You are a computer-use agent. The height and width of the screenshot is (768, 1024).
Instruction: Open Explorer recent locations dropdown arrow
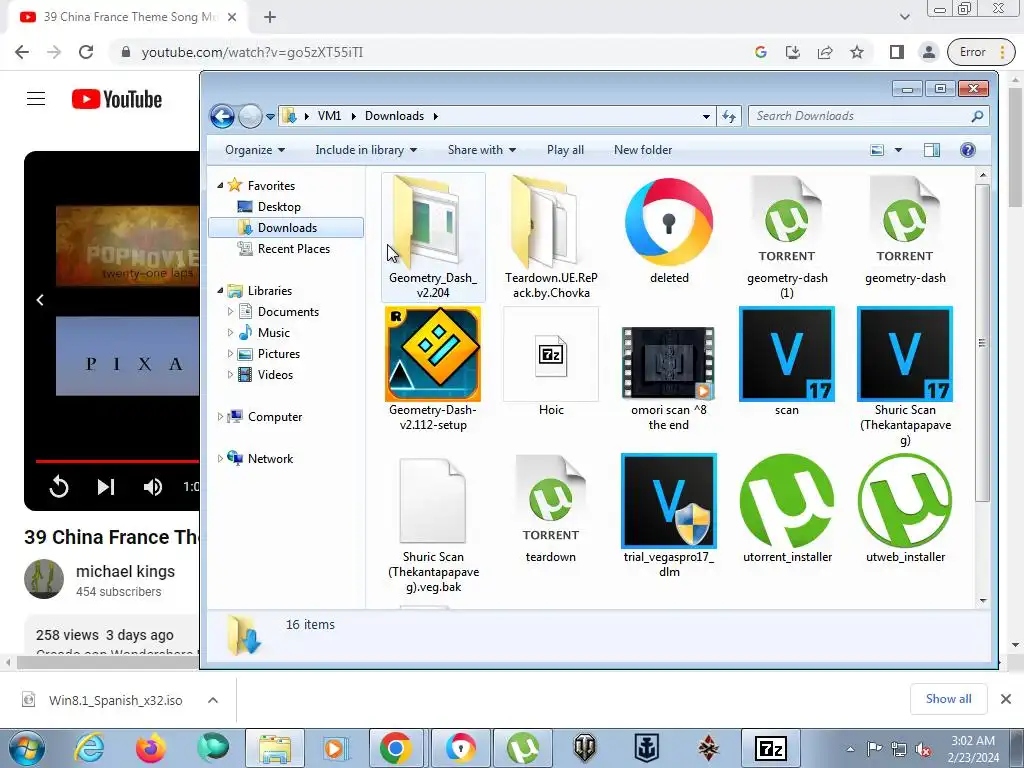click(270, 117)
